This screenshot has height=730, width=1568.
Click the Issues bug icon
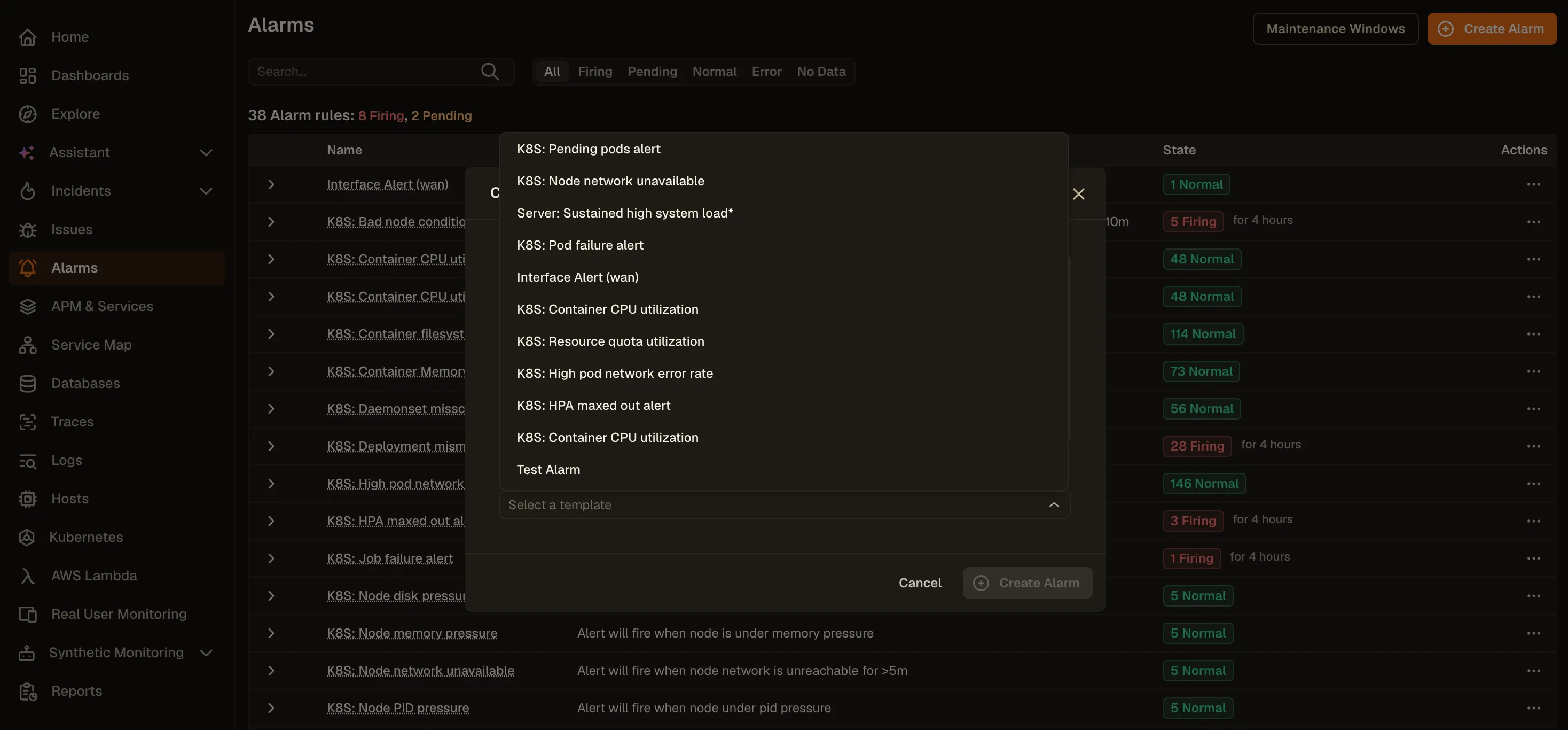pos(27,230)
